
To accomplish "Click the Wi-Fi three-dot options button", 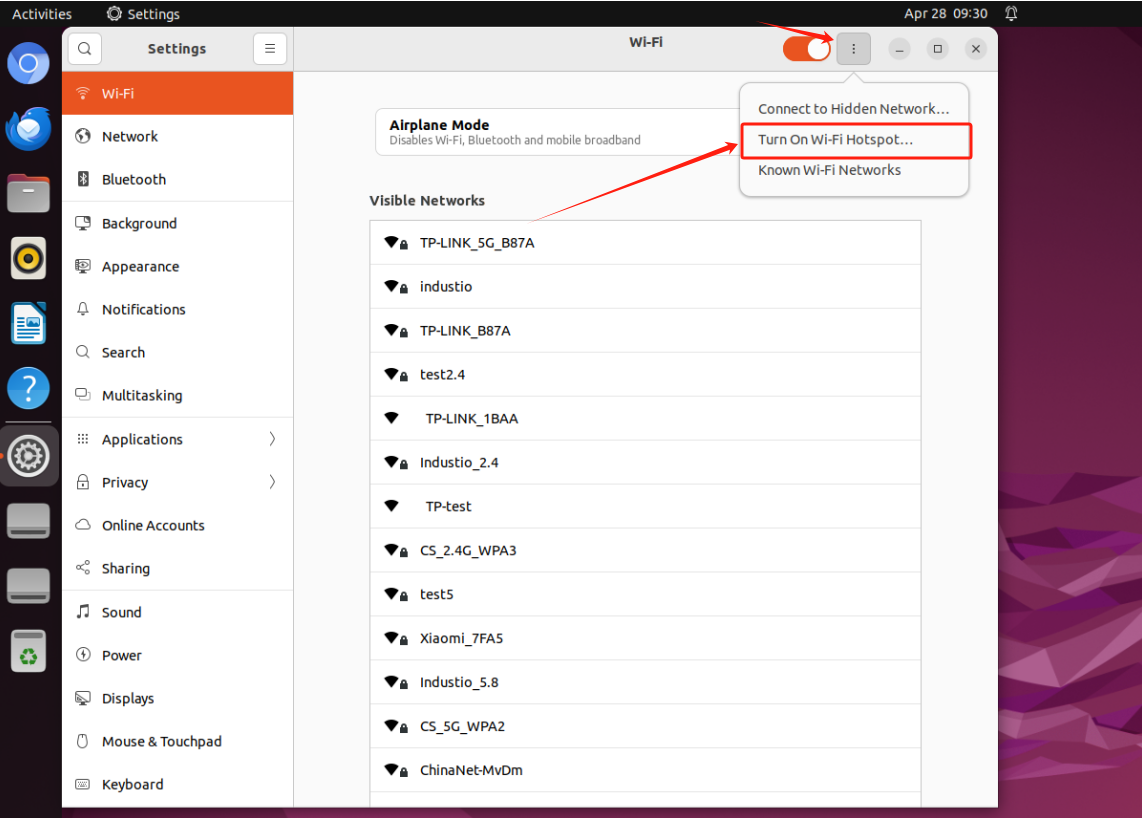I will (853, 49).
